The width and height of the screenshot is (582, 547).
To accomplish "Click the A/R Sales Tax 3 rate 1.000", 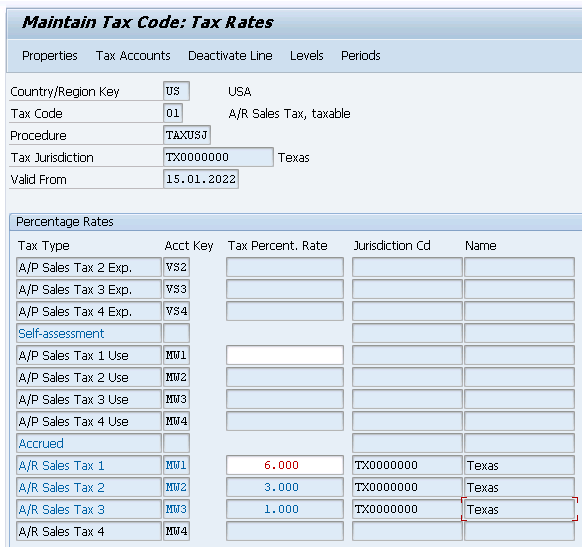I will tap(285, 509).
